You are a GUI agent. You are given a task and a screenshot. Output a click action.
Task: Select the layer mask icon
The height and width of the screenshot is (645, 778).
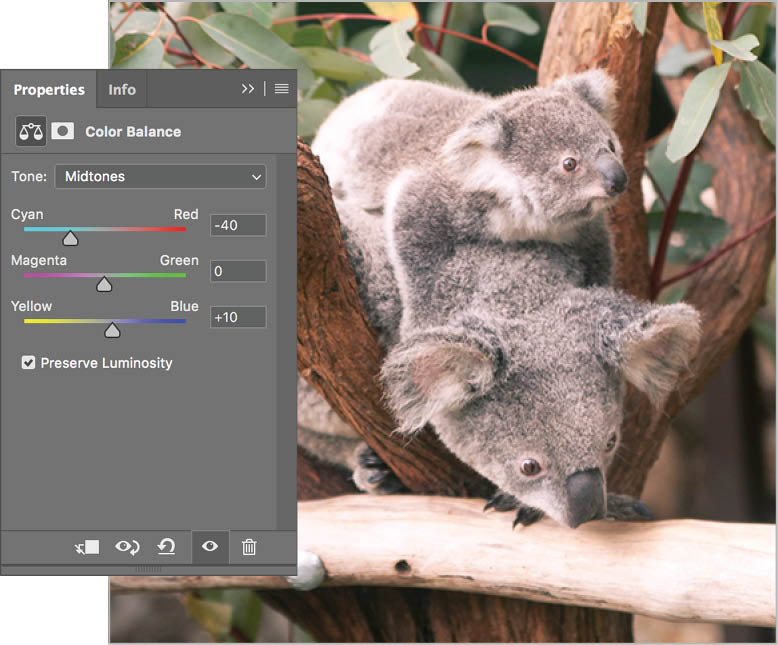(x=63, y=131)
